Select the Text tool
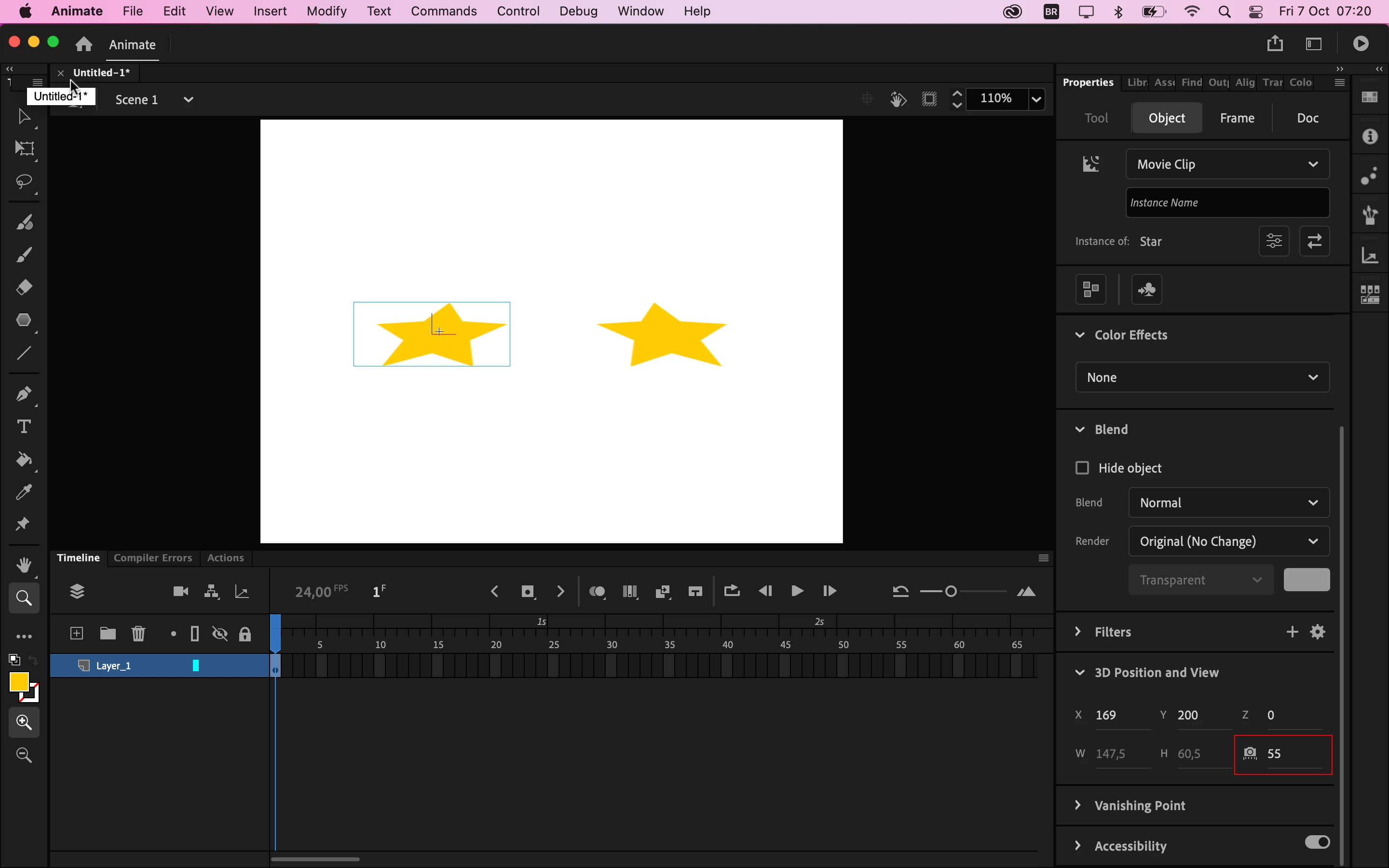 click(25, 427)
